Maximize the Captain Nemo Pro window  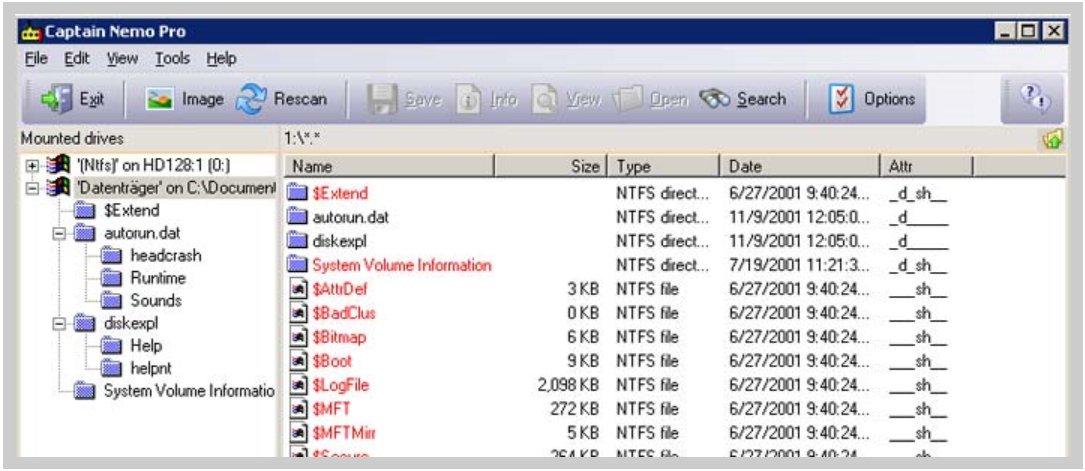click(x=1029, y=31)
